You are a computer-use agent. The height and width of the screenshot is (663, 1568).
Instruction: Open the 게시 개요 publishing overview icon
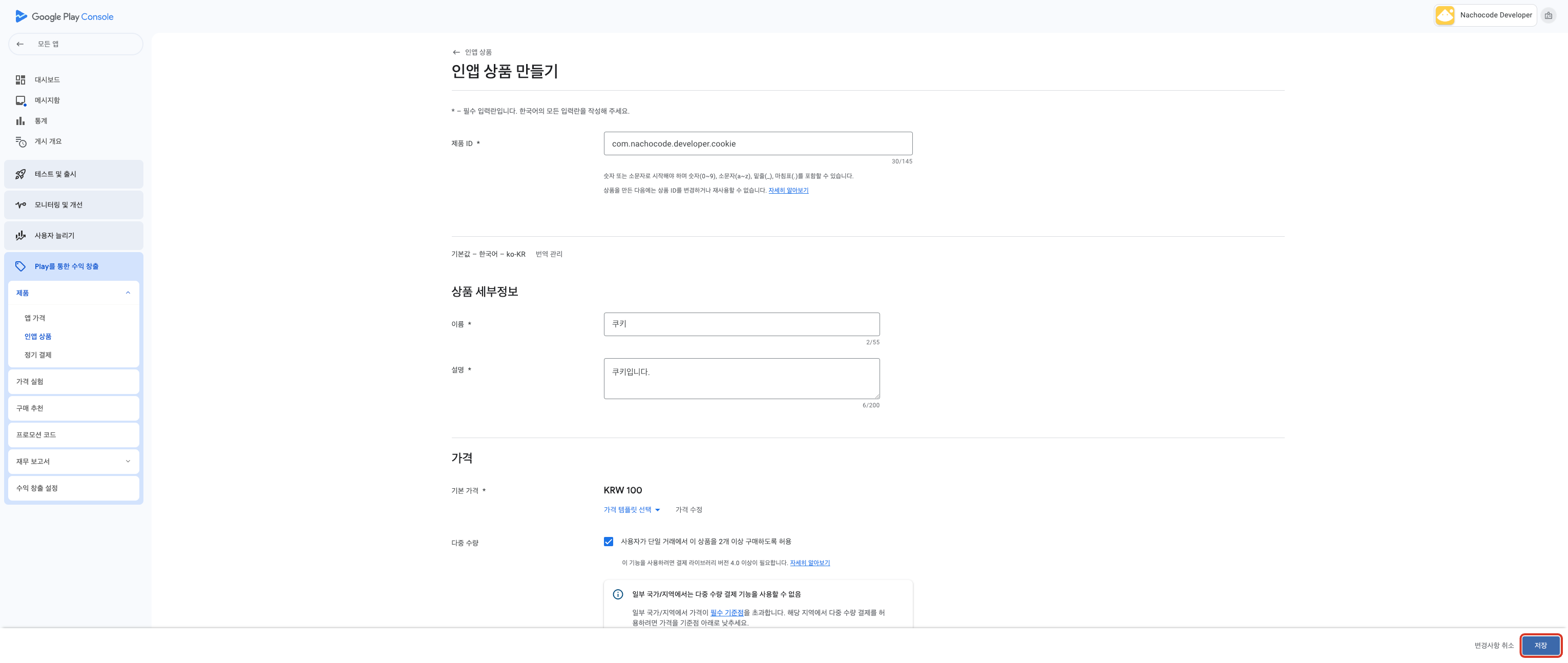pyautogui.click(x=20, y=141)
